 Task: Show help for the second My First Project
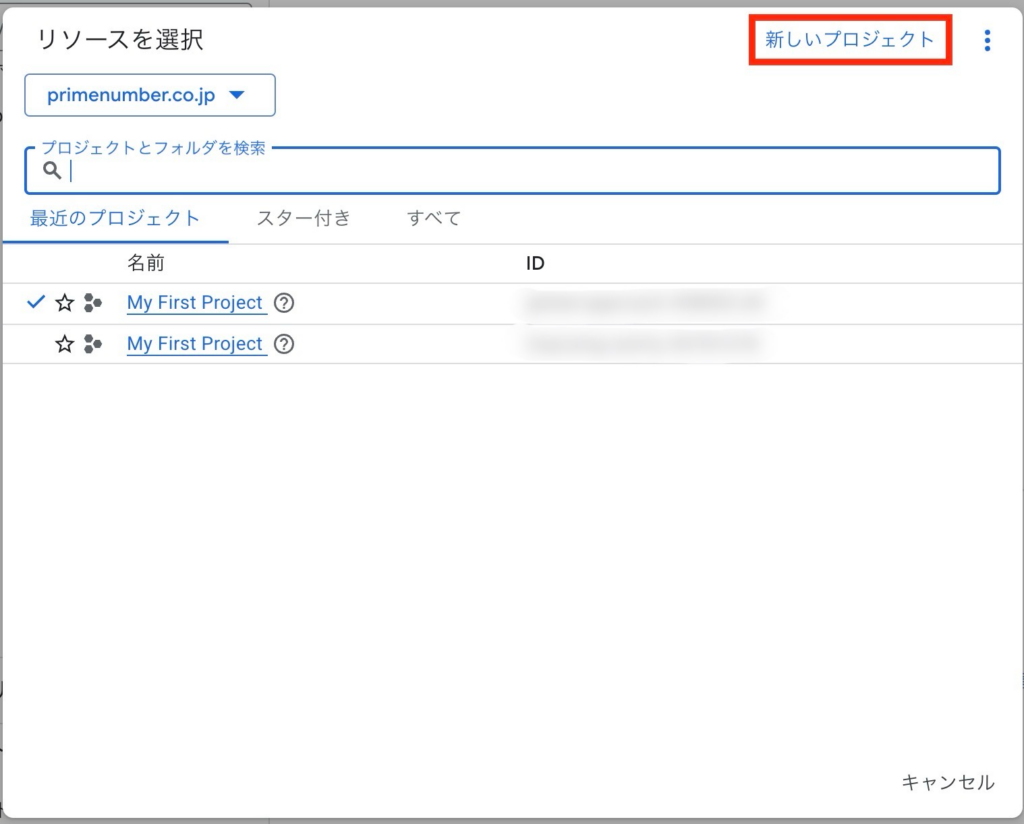284,344
